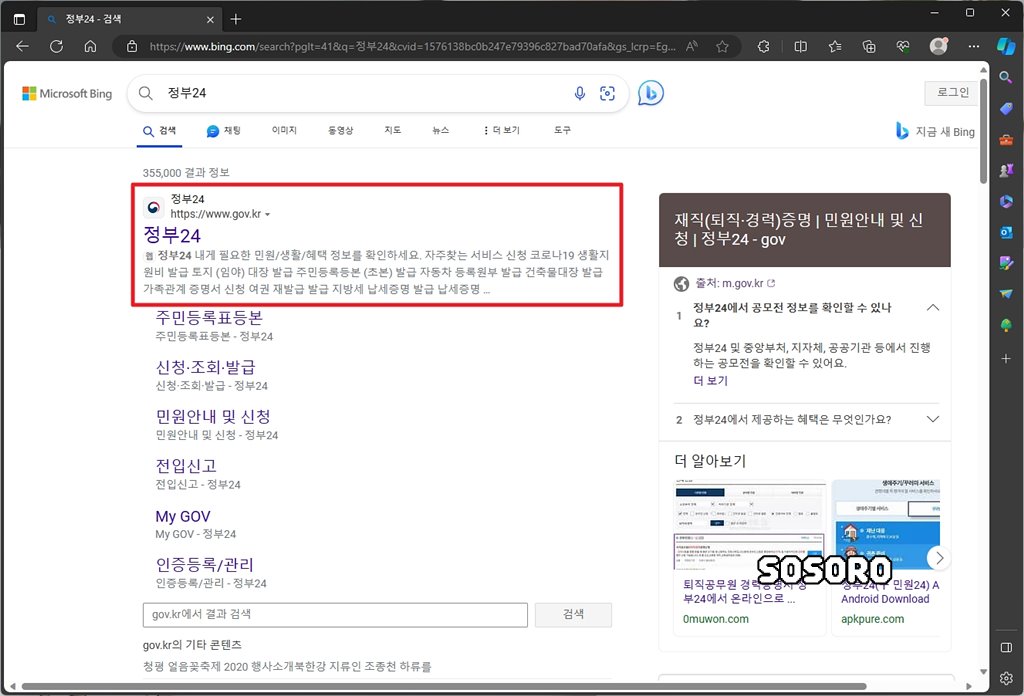
Task: Click the Microsoft Bing logo
Action: [x=67, y=93]
